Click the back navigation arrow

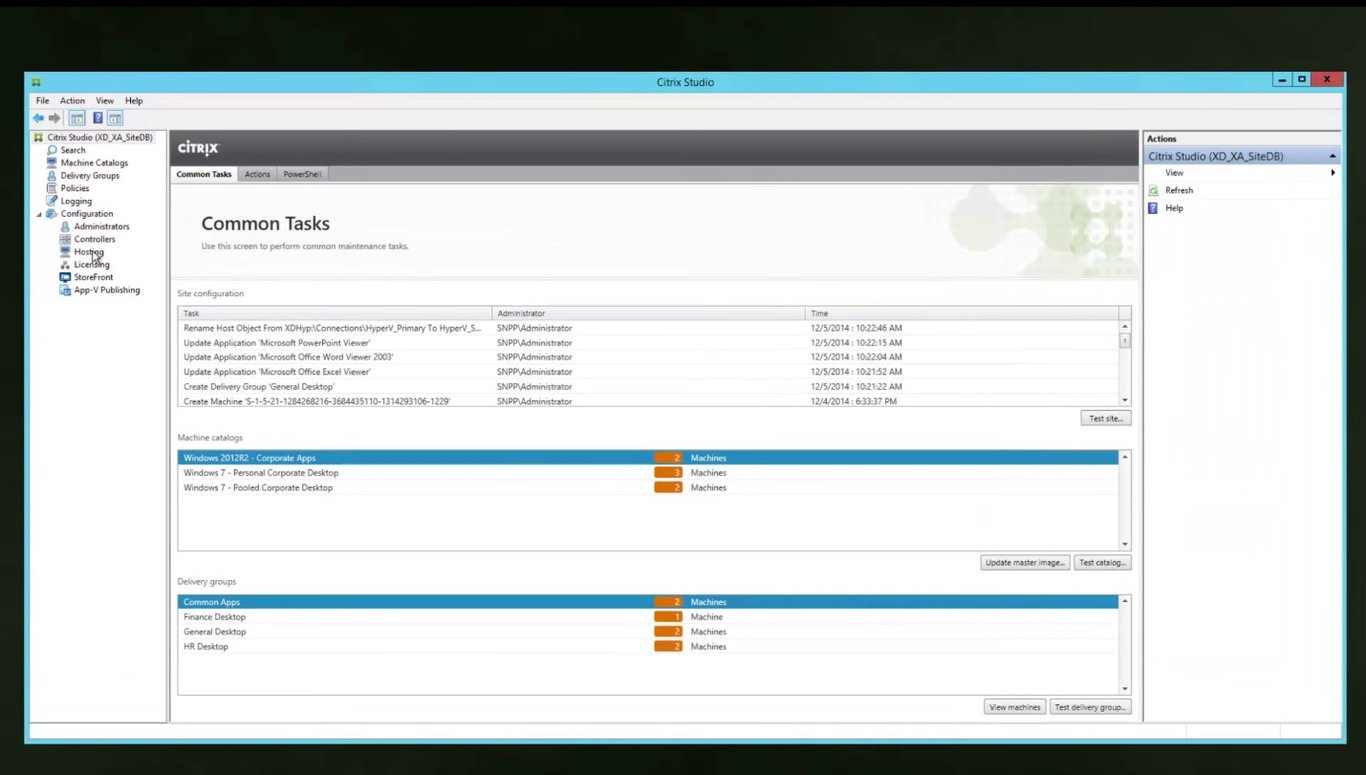38,118
